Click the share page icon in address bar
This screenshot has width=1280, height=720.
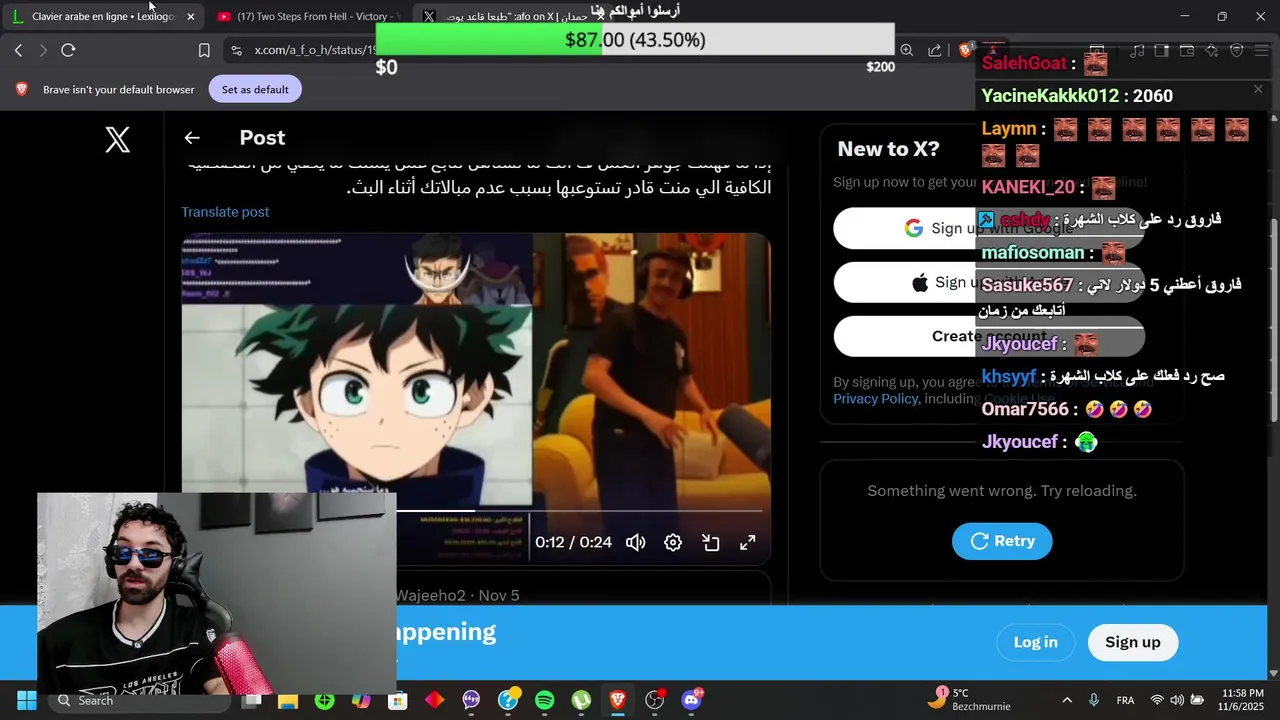click(x=935, y=50)
